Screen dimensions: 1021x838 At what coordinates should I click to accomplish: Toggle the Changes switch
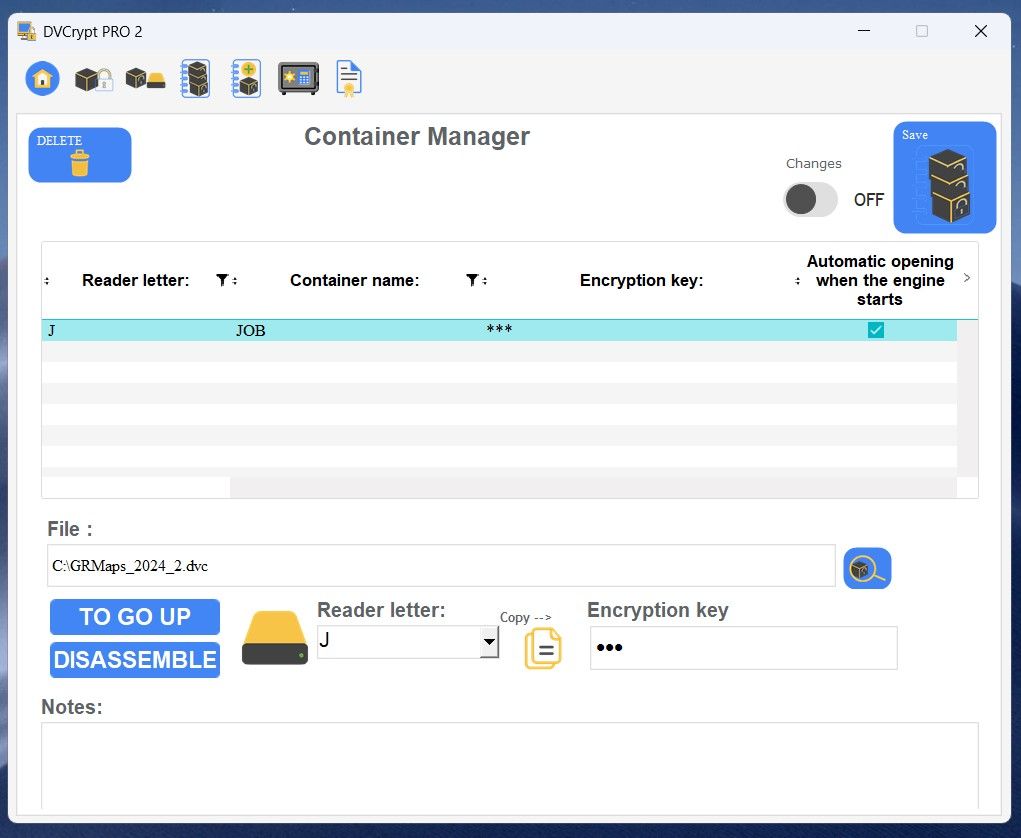(x=810, y=199)
